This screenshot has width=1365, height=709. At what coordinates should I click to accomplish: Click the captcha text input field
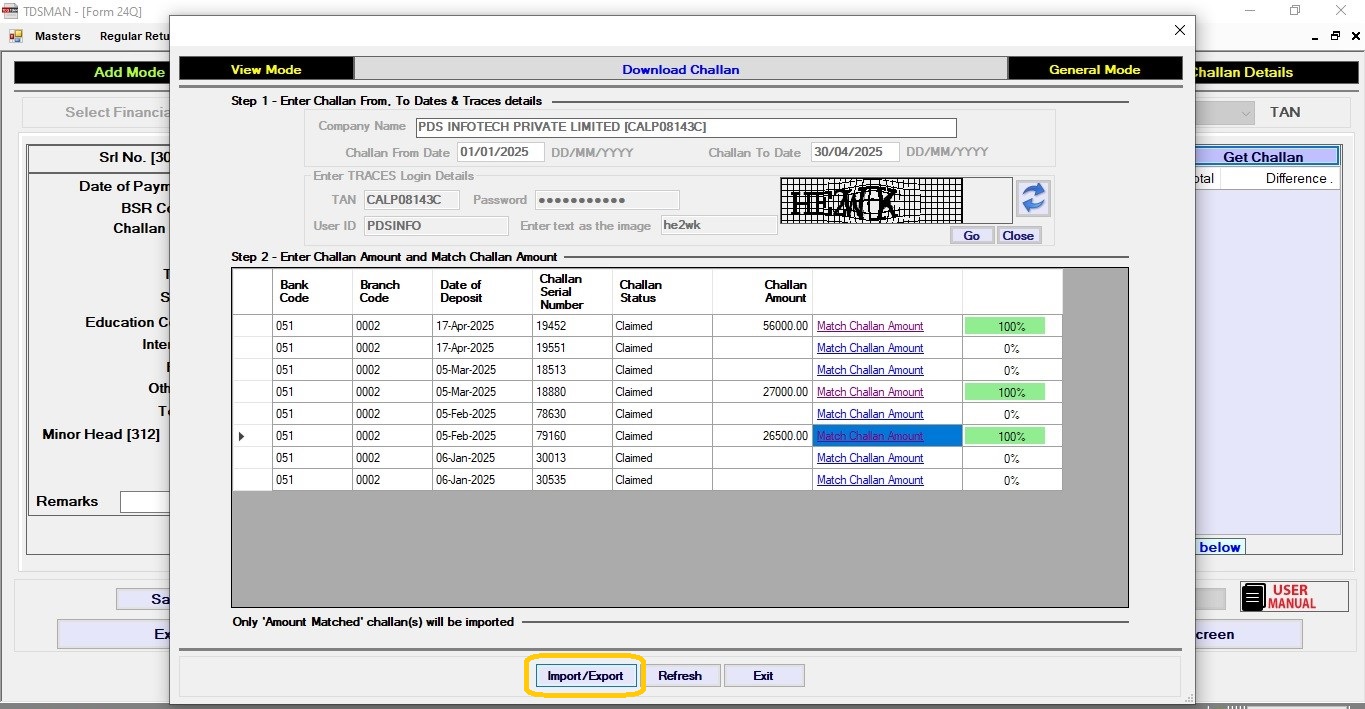pyautogui.click(x=719, y=226)
